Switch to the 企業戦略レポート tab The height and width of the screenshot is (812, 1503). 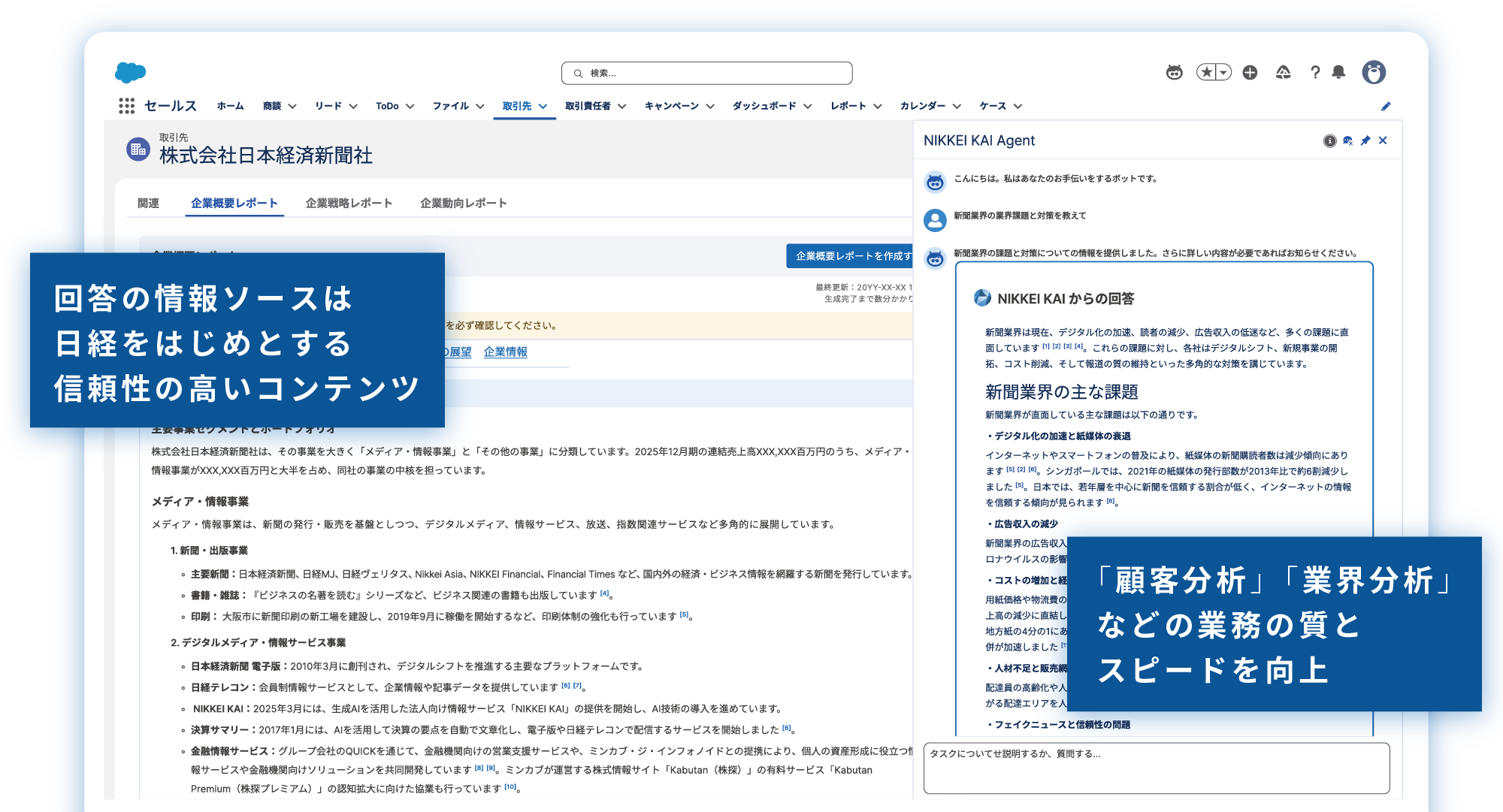coord(349,203)
